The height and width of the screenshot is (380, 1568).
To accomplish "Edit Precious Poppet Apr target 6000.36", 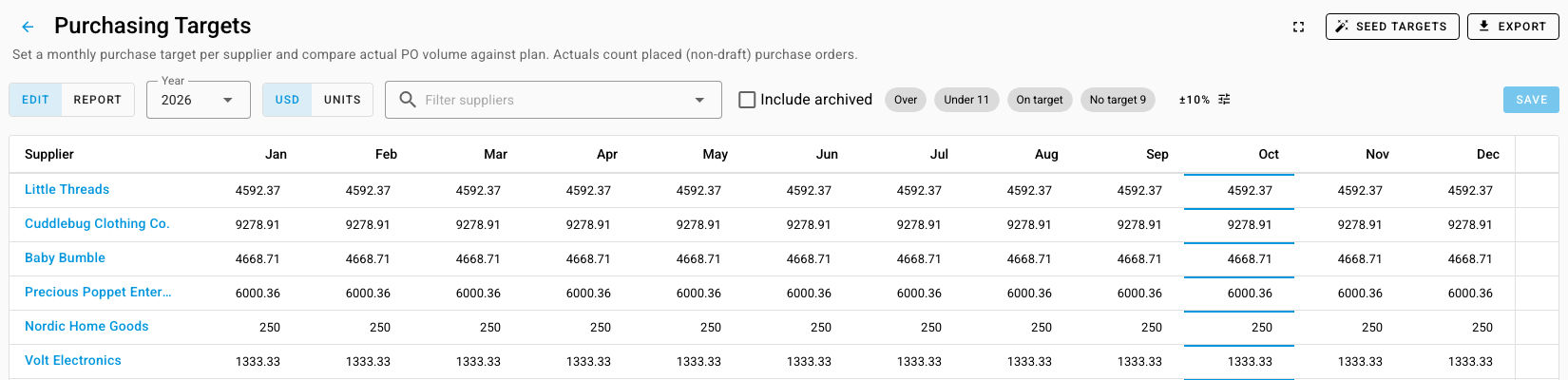I will point(588,294).
